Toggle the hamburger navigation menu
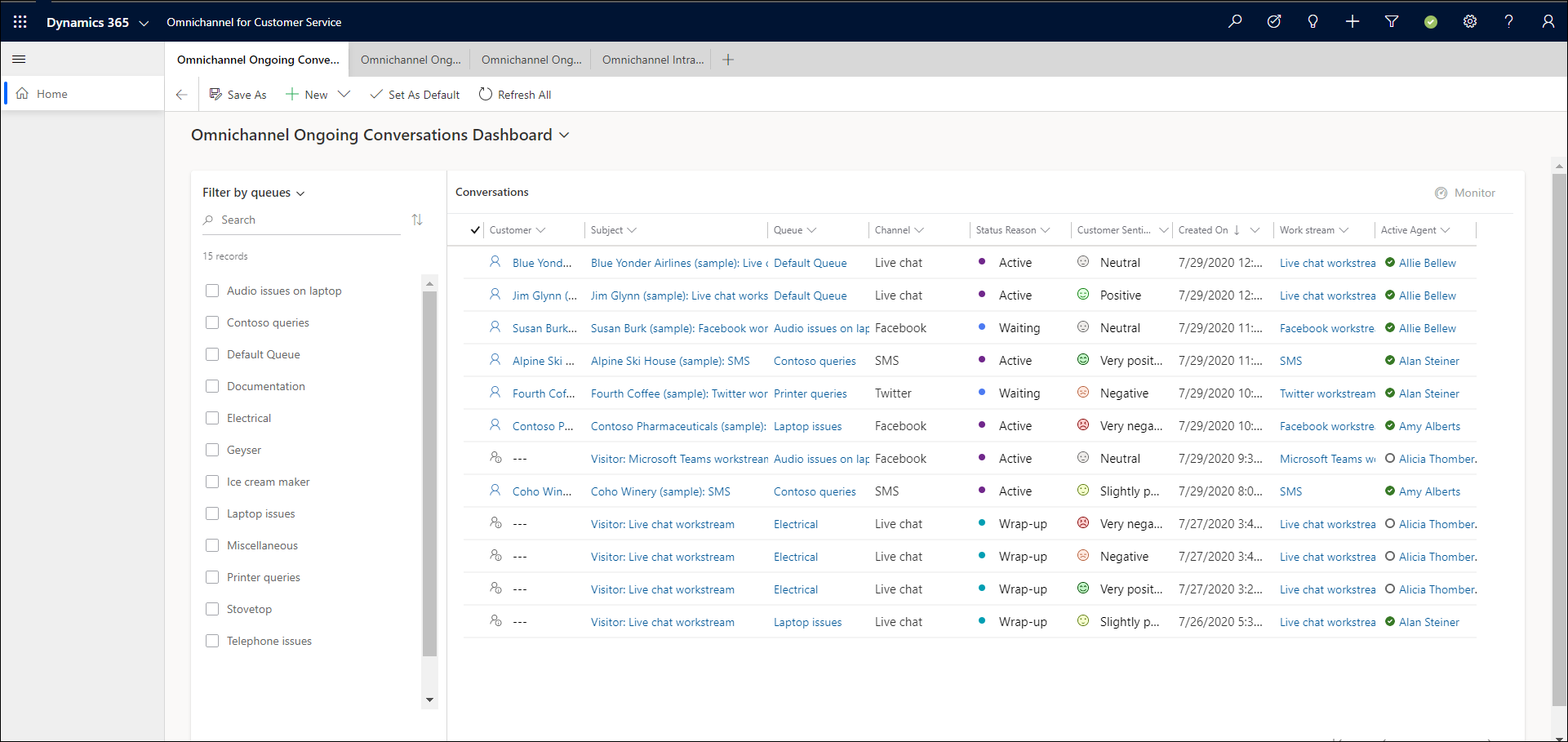Viewport: 1568px width, 742px height. tap(19, 59)
